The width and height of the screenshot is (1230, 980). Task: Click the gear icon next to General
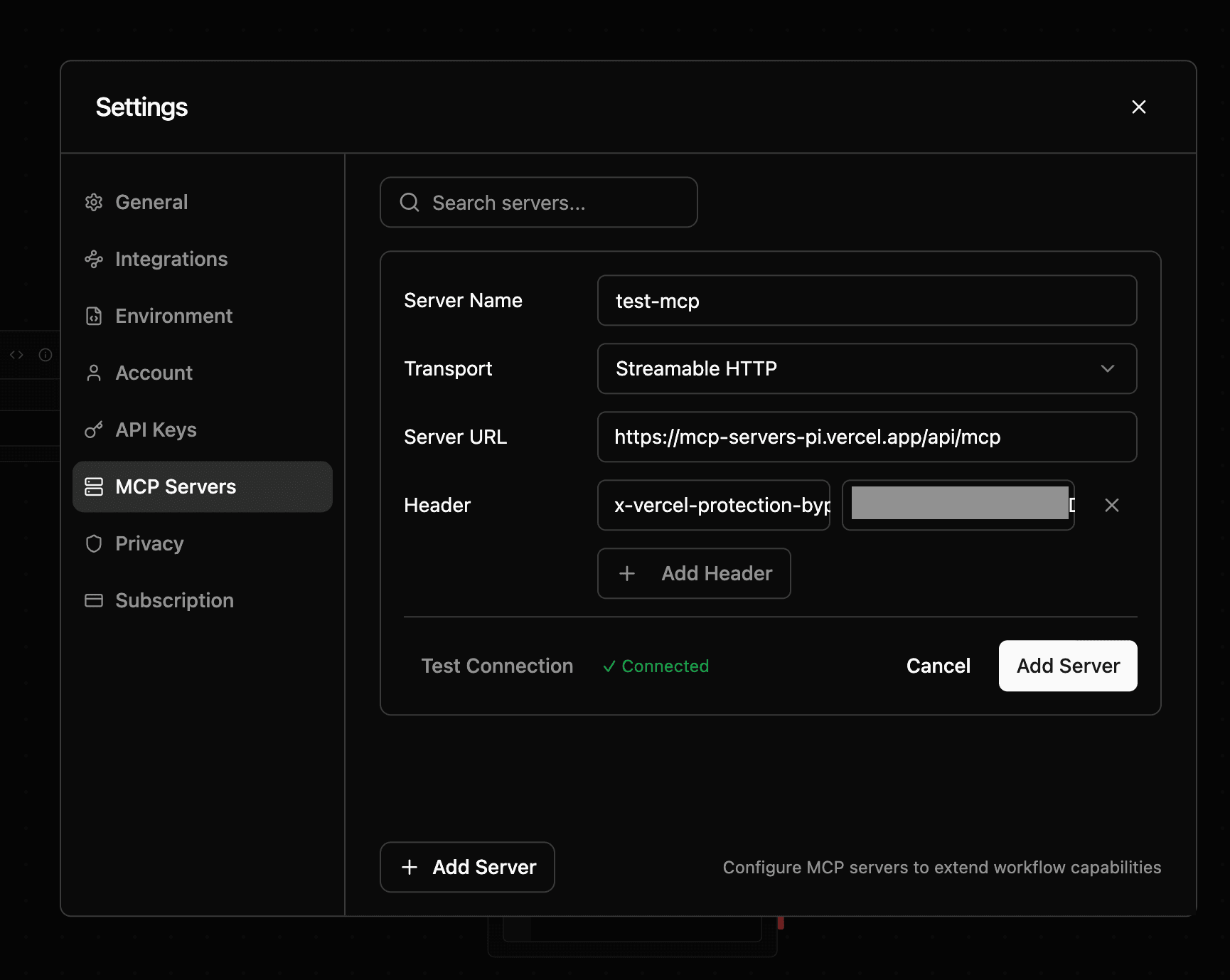94,202
